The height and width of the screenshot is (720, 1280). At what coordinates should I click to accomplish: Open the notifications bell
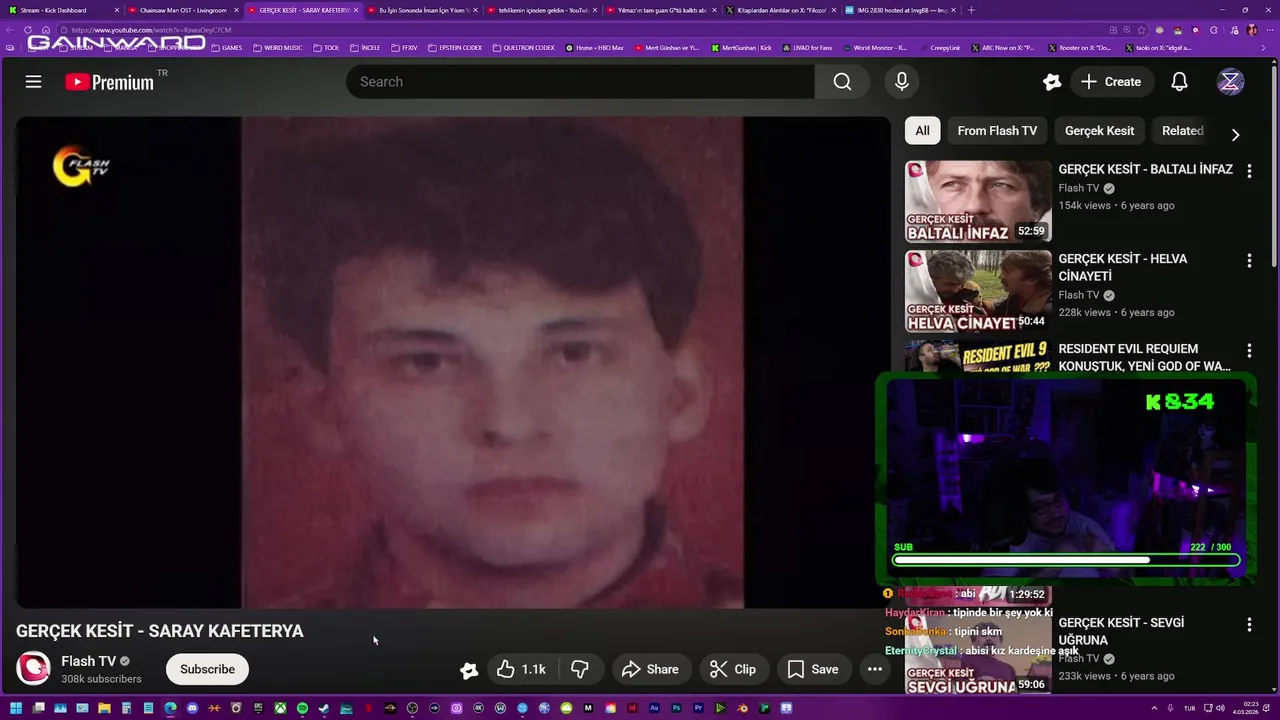click(1179, 82)
